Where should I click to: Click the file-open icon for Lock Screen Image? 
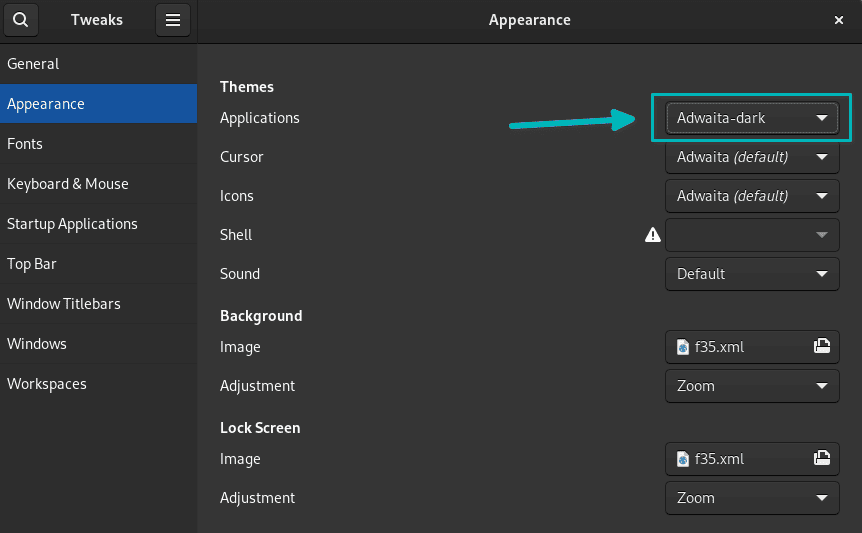822,458
